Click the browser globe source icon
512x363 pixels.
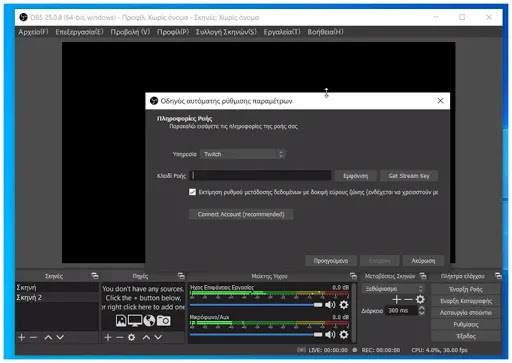149,320
